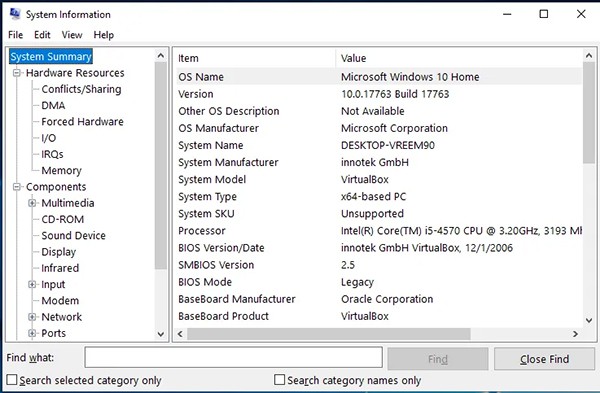Select the Infrared category

tap(60, 268)
